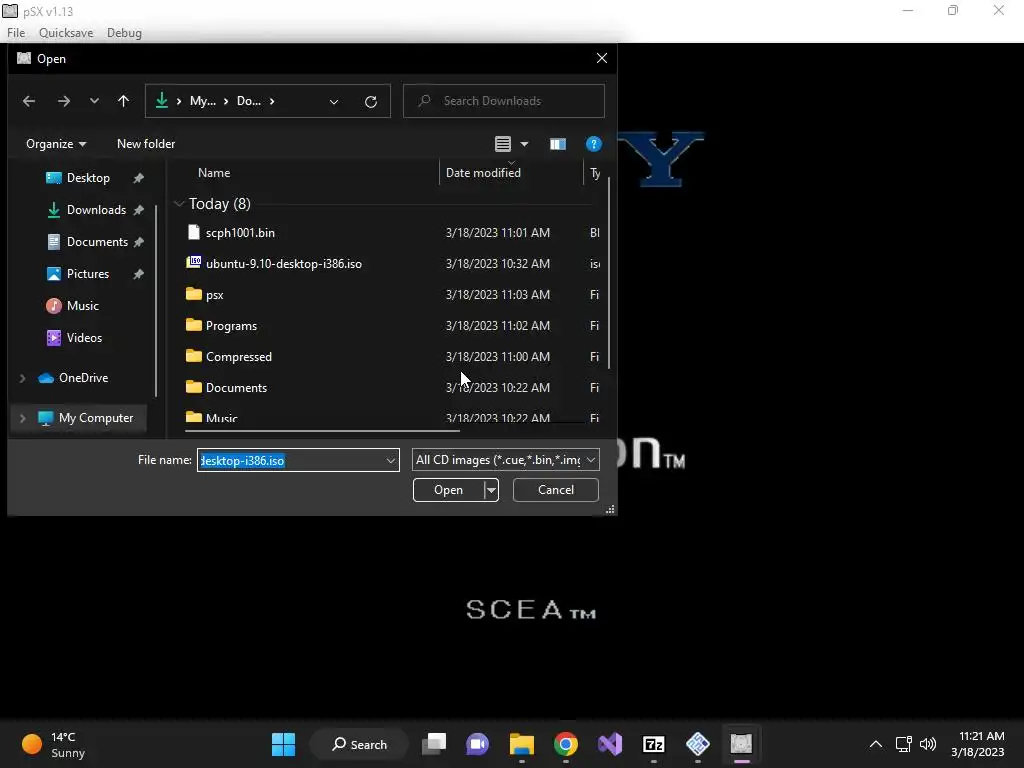Expand the Open button split arrow
Screen dimensions: 1024x768
491,490
